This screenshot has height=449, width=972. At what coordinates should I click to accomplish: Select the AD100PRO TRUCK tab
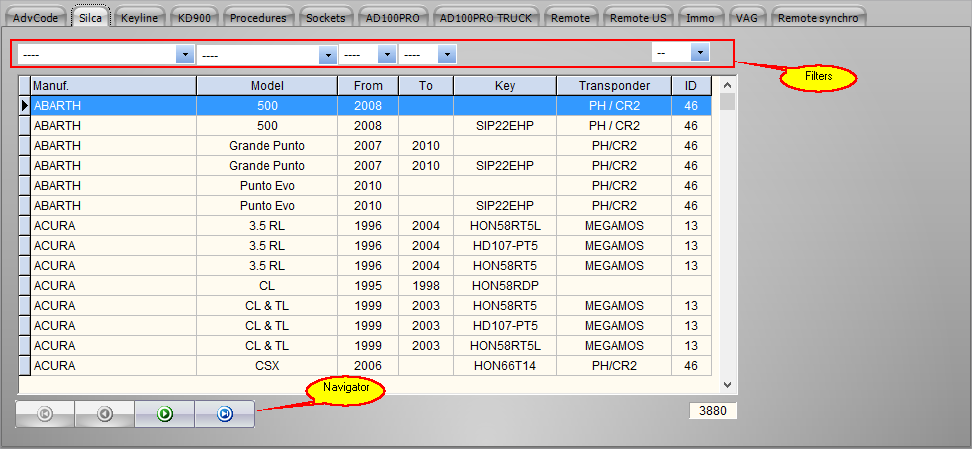coord(488,17)
